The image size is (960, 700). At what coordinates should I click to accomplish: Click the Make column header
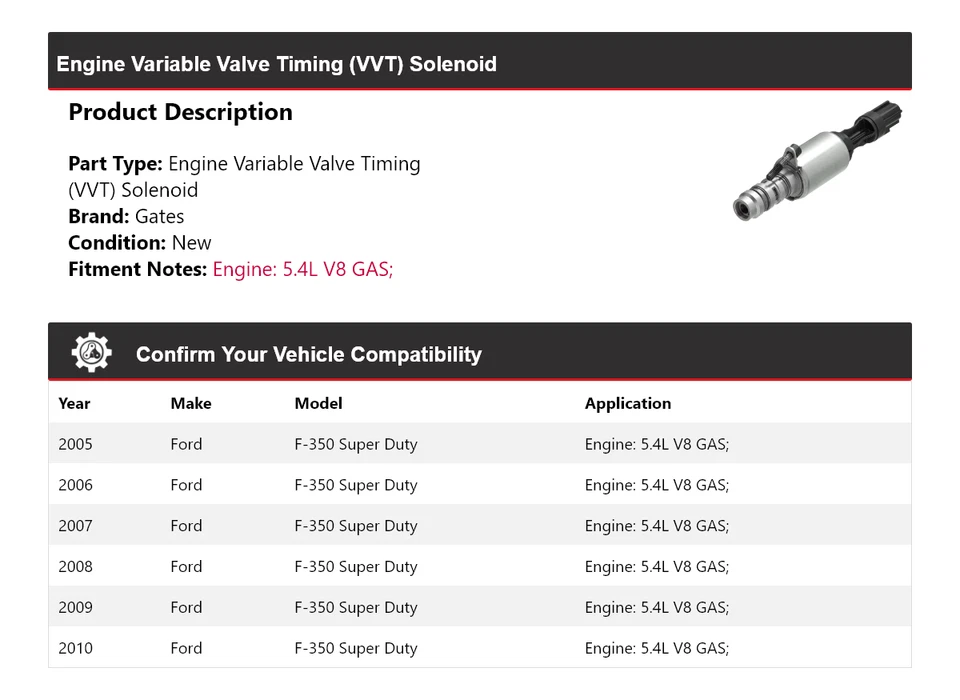(191, 403)
